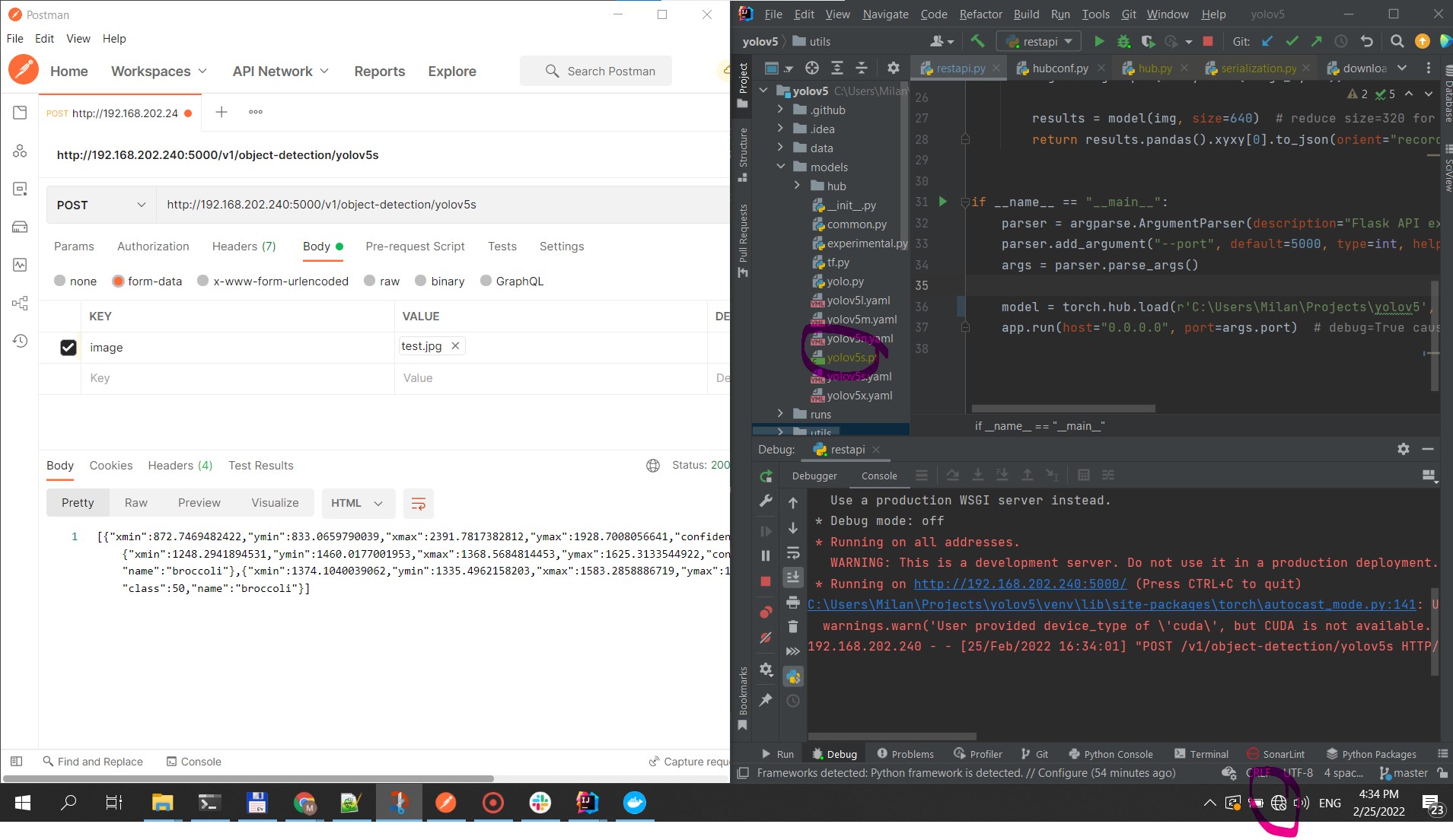The width and height of the screenshot is (1453, 840).
Task: Select the binary body radio option
Action: [421, 282]
